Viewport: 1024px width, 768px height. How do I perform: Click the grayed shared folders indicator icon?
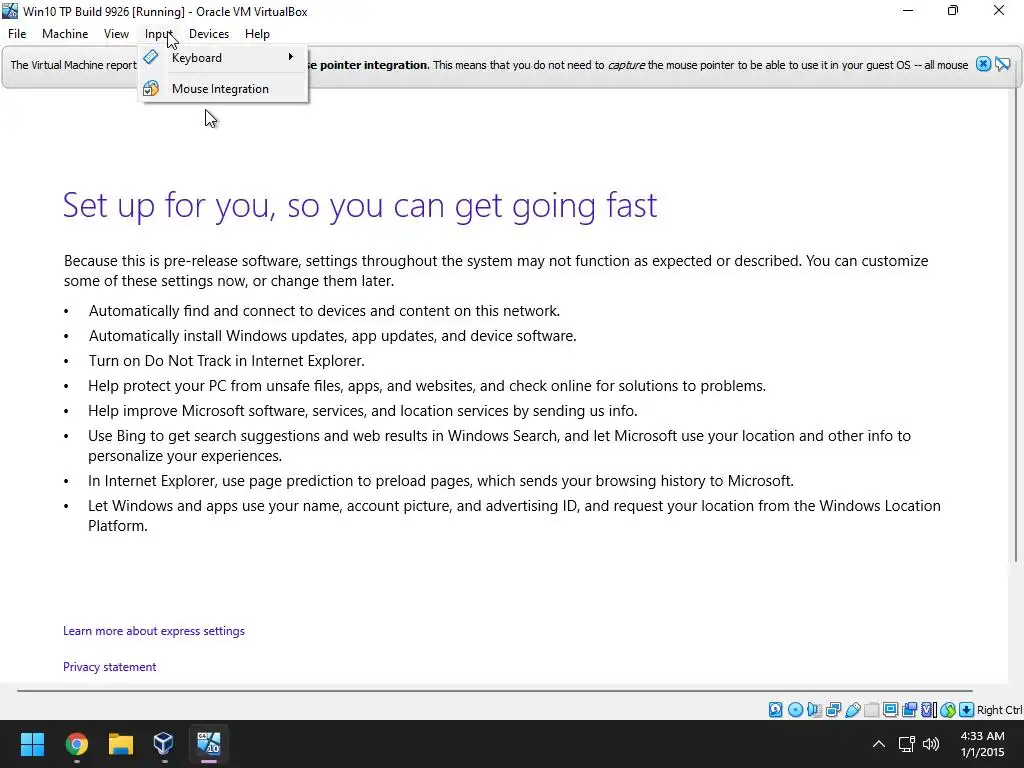tap(871, 710)
